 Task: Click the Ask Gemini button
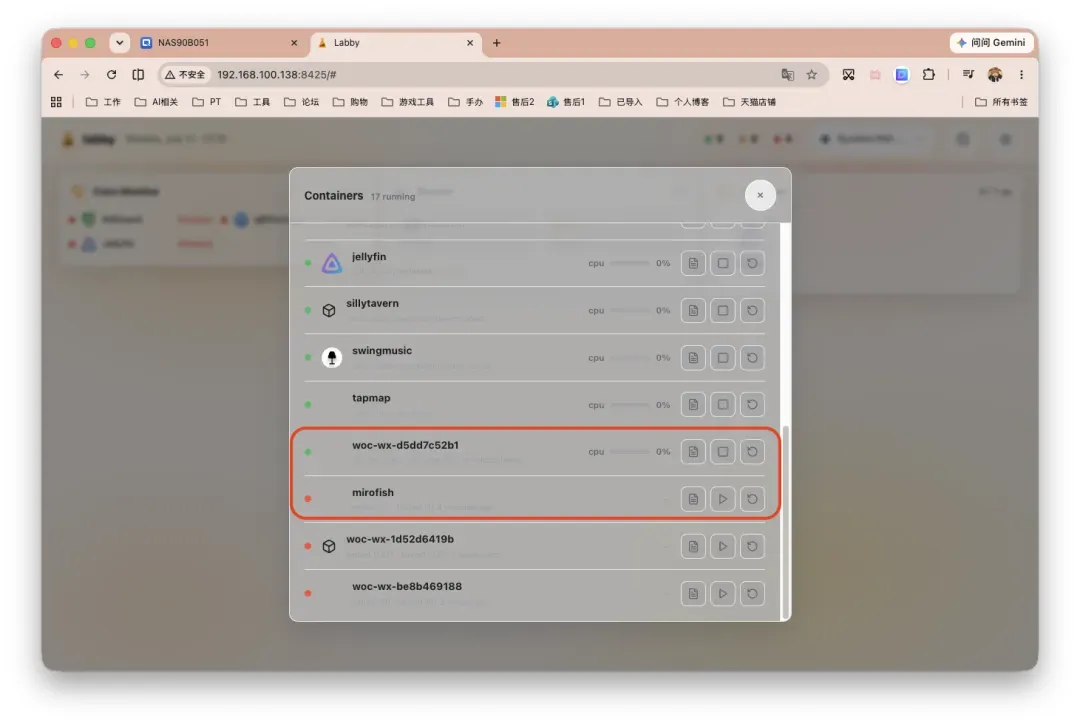click(x=992, y=43)
